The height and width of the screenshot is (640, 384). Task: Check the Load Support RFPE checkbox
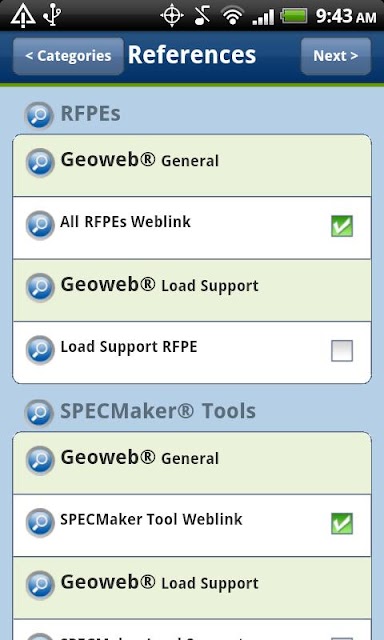tap(342, 351)
